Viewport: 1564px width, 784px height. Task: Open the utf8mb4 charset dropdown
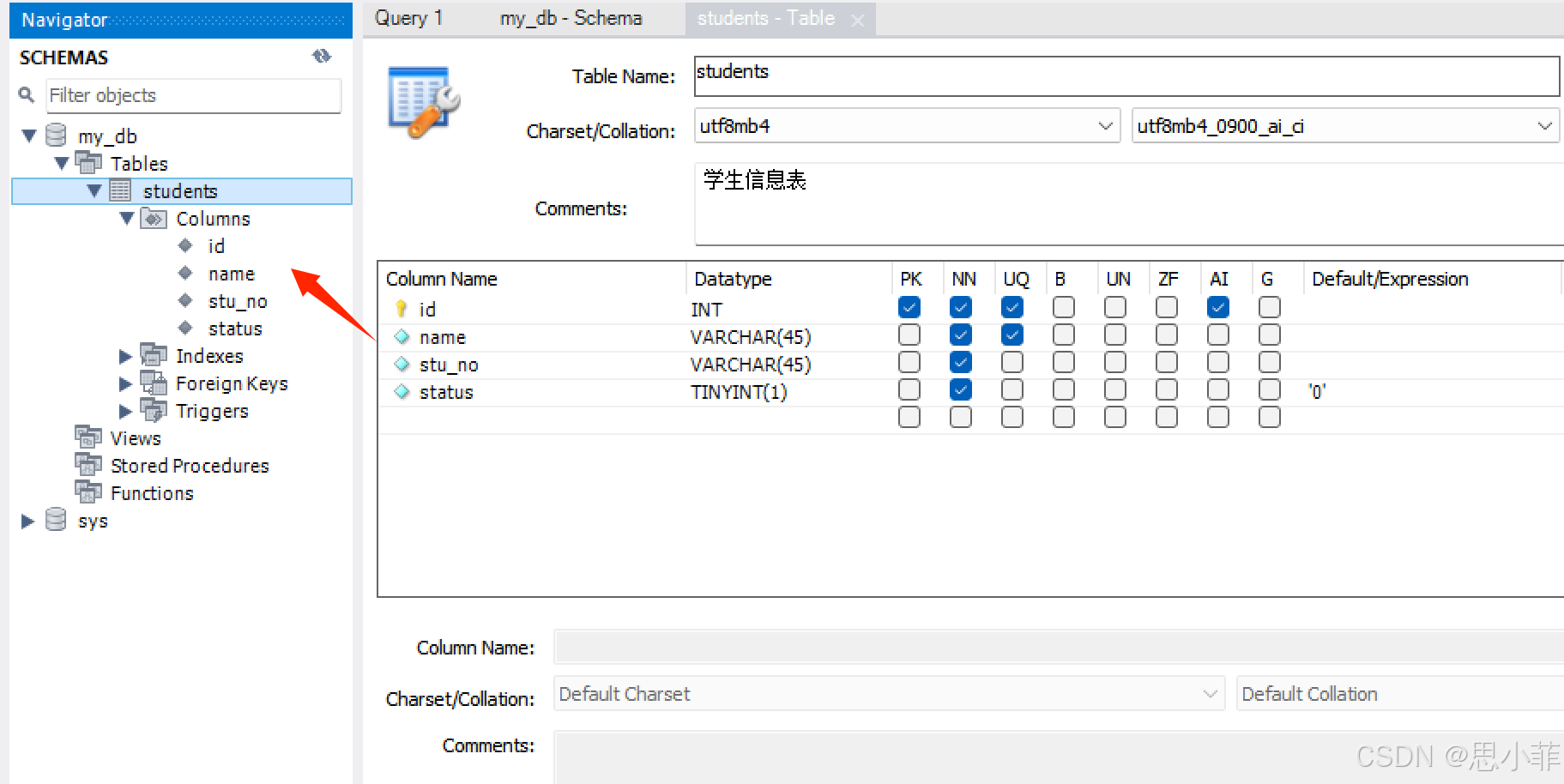pyautogui.click(x=1105, y=126)
